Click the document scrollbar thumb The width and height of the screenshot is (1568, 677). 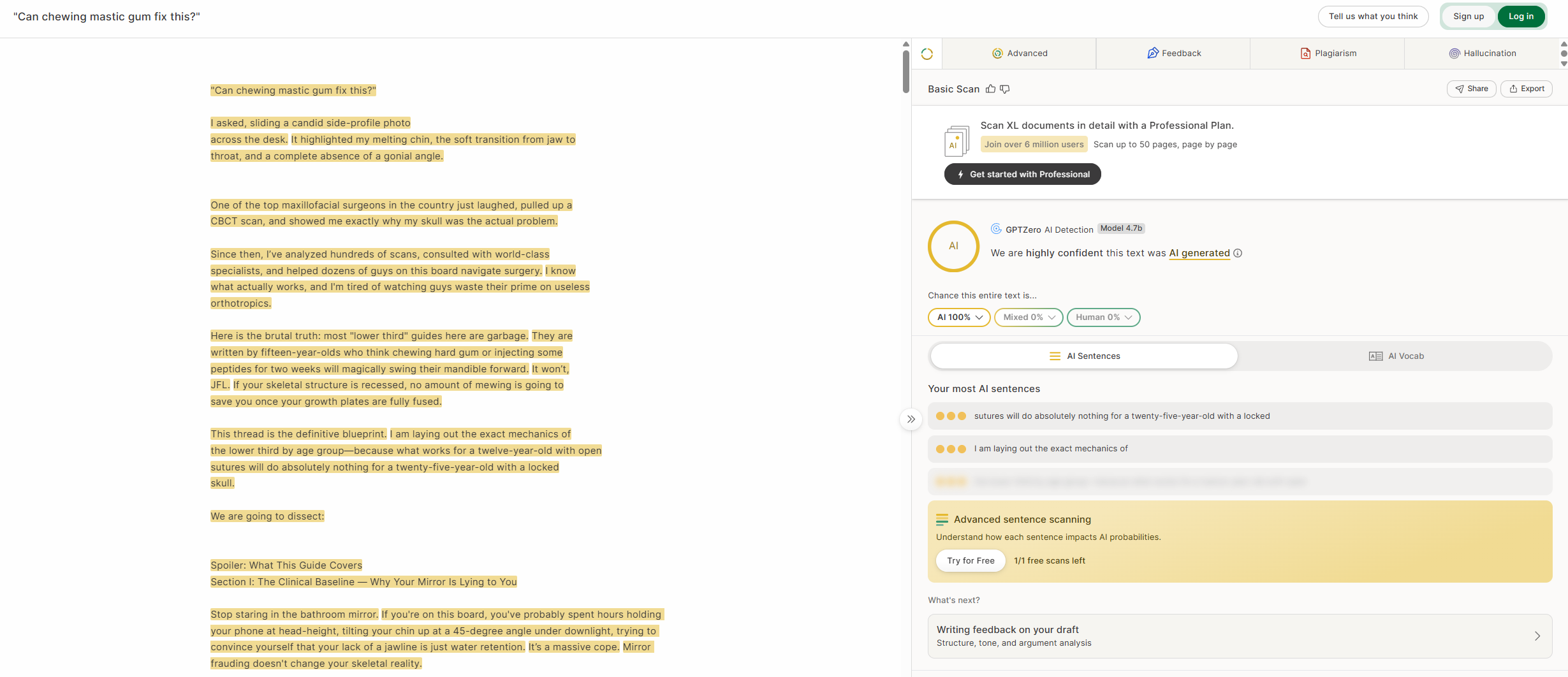(905, 71)
